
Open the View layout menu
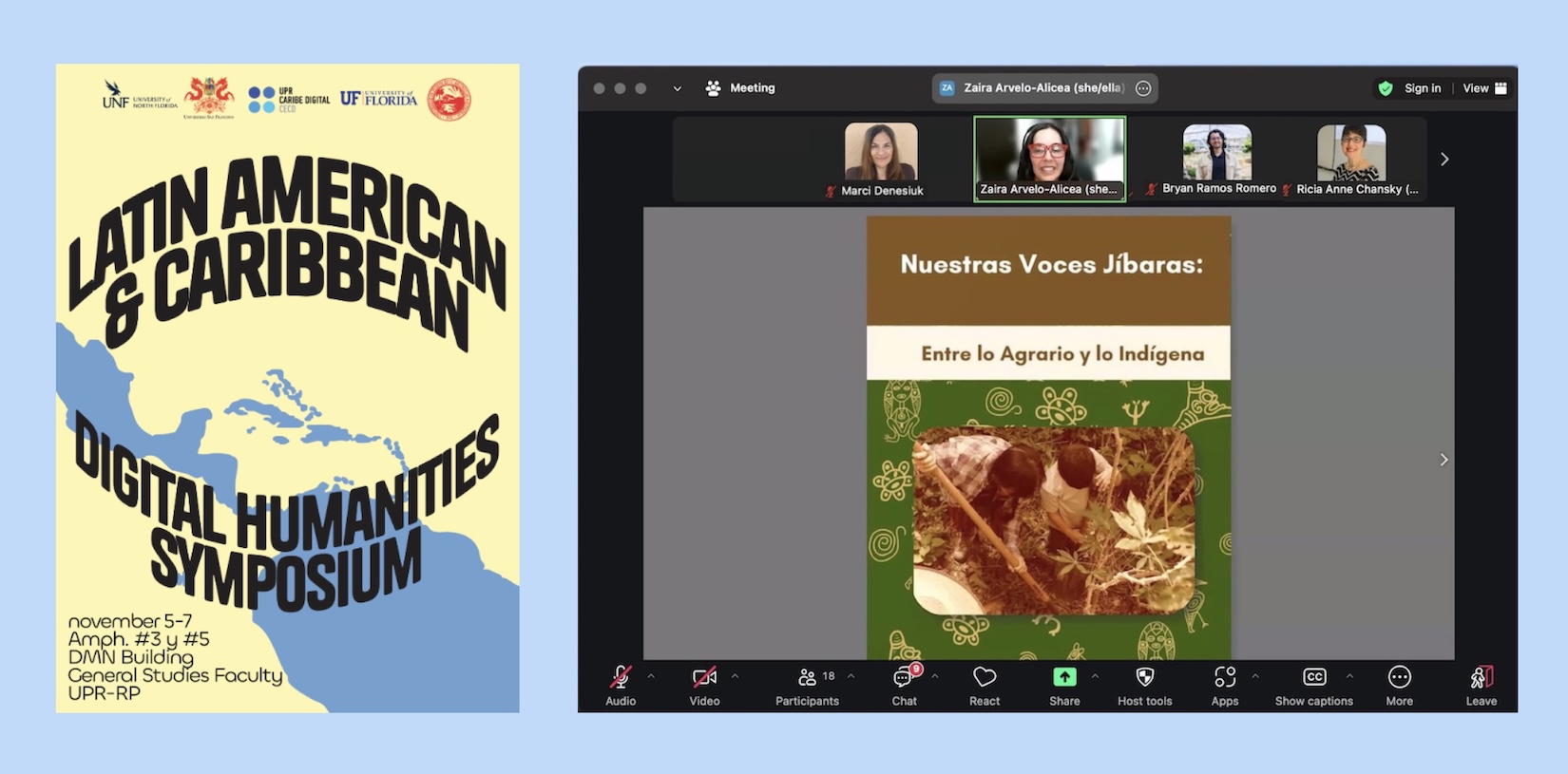pos(1484,88)
